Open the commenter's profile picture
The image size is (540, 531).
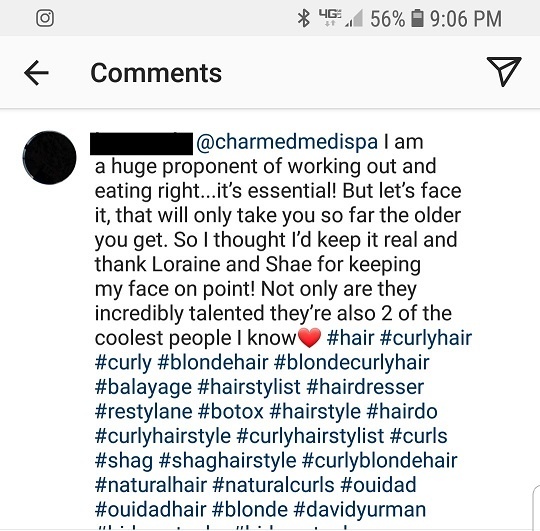[x=50, y=158]
